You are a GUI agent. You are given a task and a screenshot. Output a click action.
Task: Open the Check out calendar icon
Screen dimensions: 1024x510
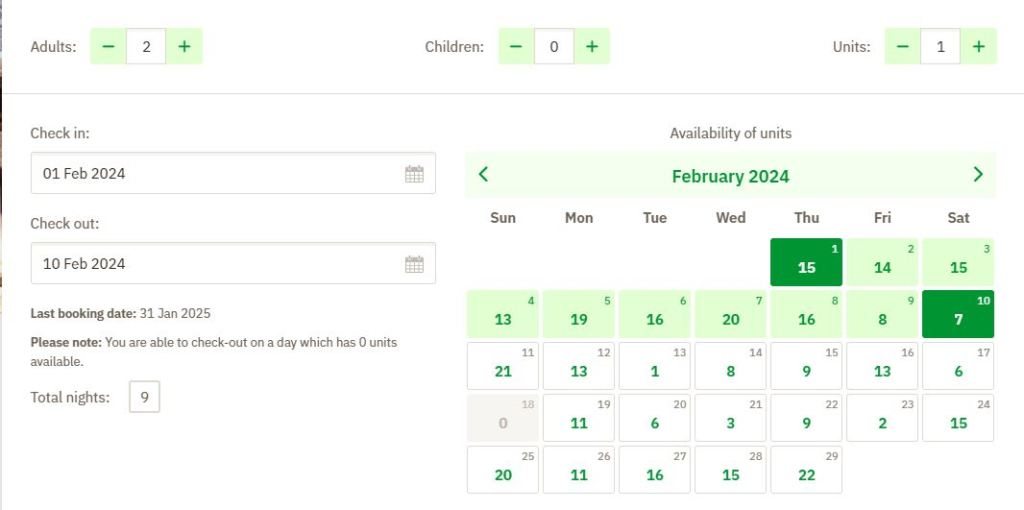point(414,265)
